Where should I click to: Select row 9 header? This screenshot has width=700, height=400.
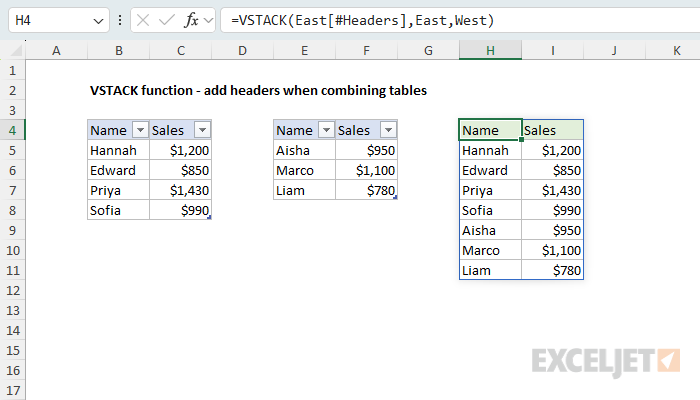tap(12, 230)
